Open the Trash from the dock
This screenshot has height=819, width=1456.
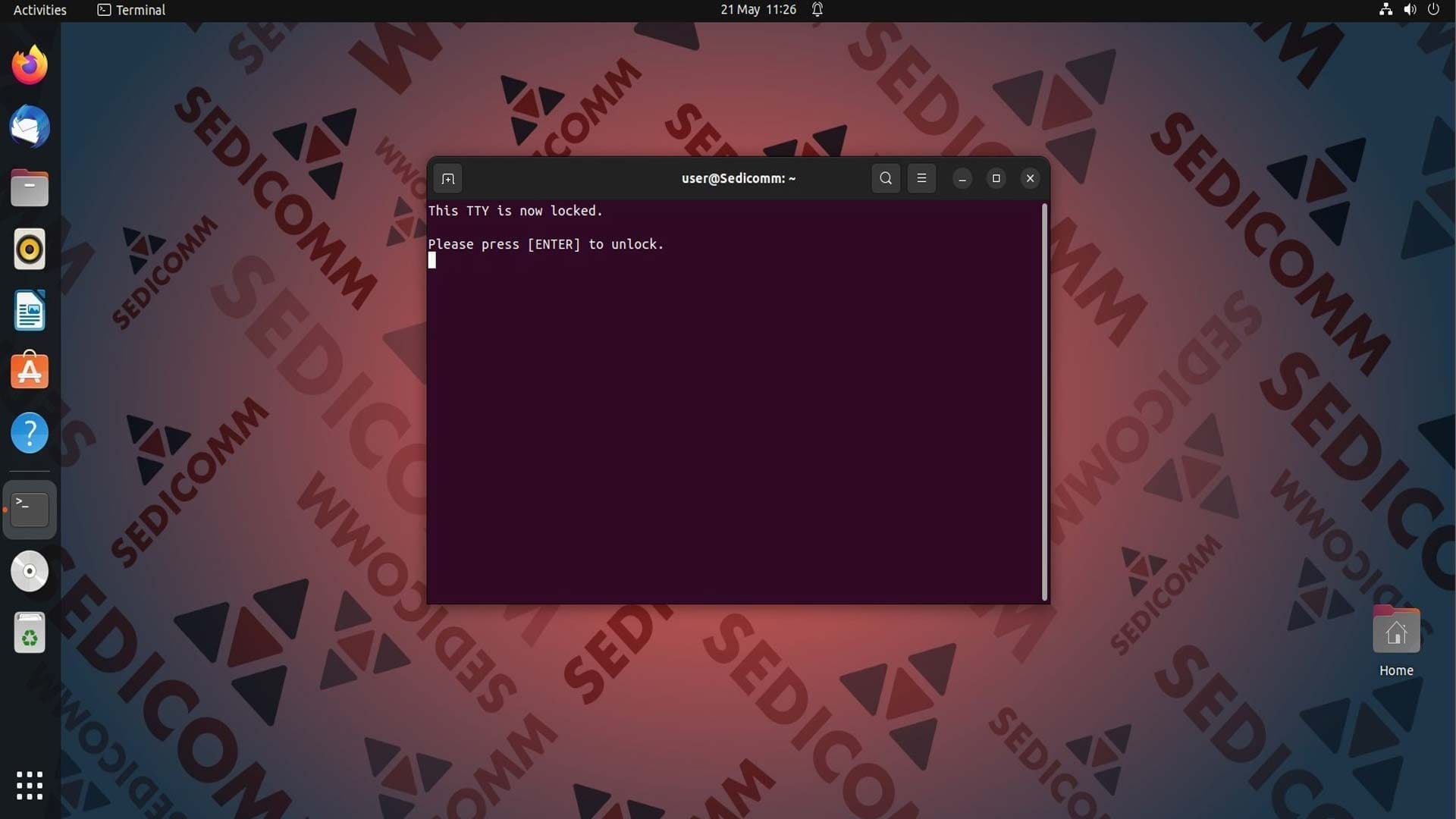30,632
